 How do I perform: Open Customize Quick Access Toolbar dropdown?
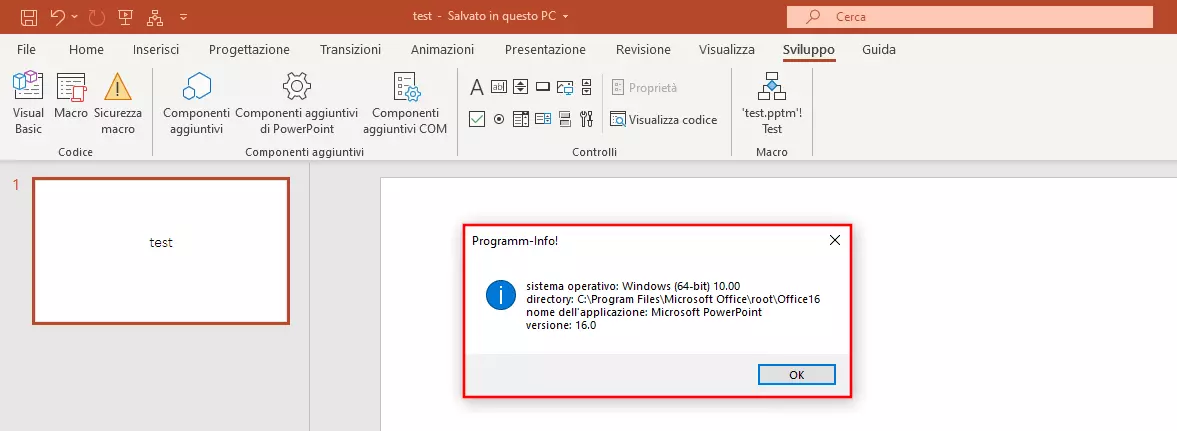(182, 17)
